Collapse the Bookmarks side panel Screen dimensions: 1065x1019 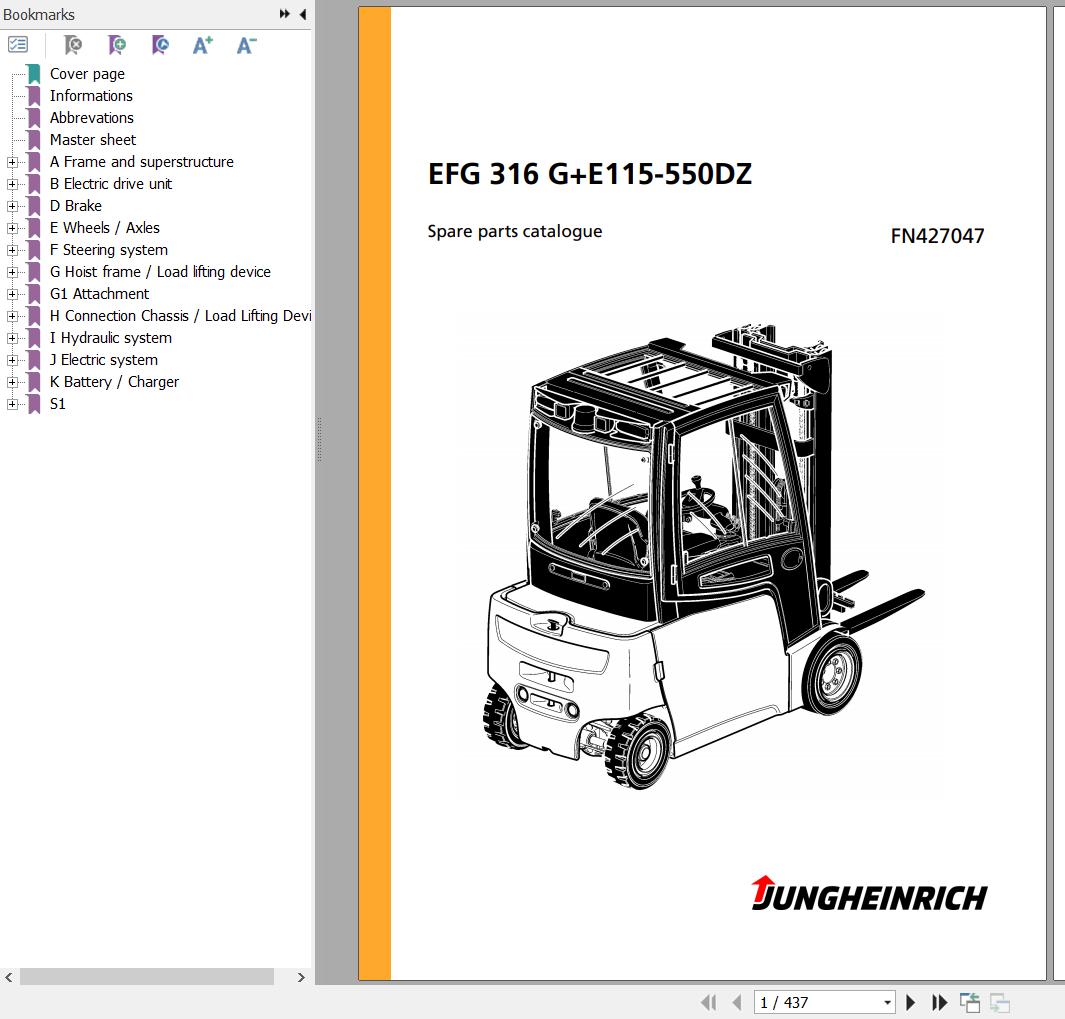303,14
